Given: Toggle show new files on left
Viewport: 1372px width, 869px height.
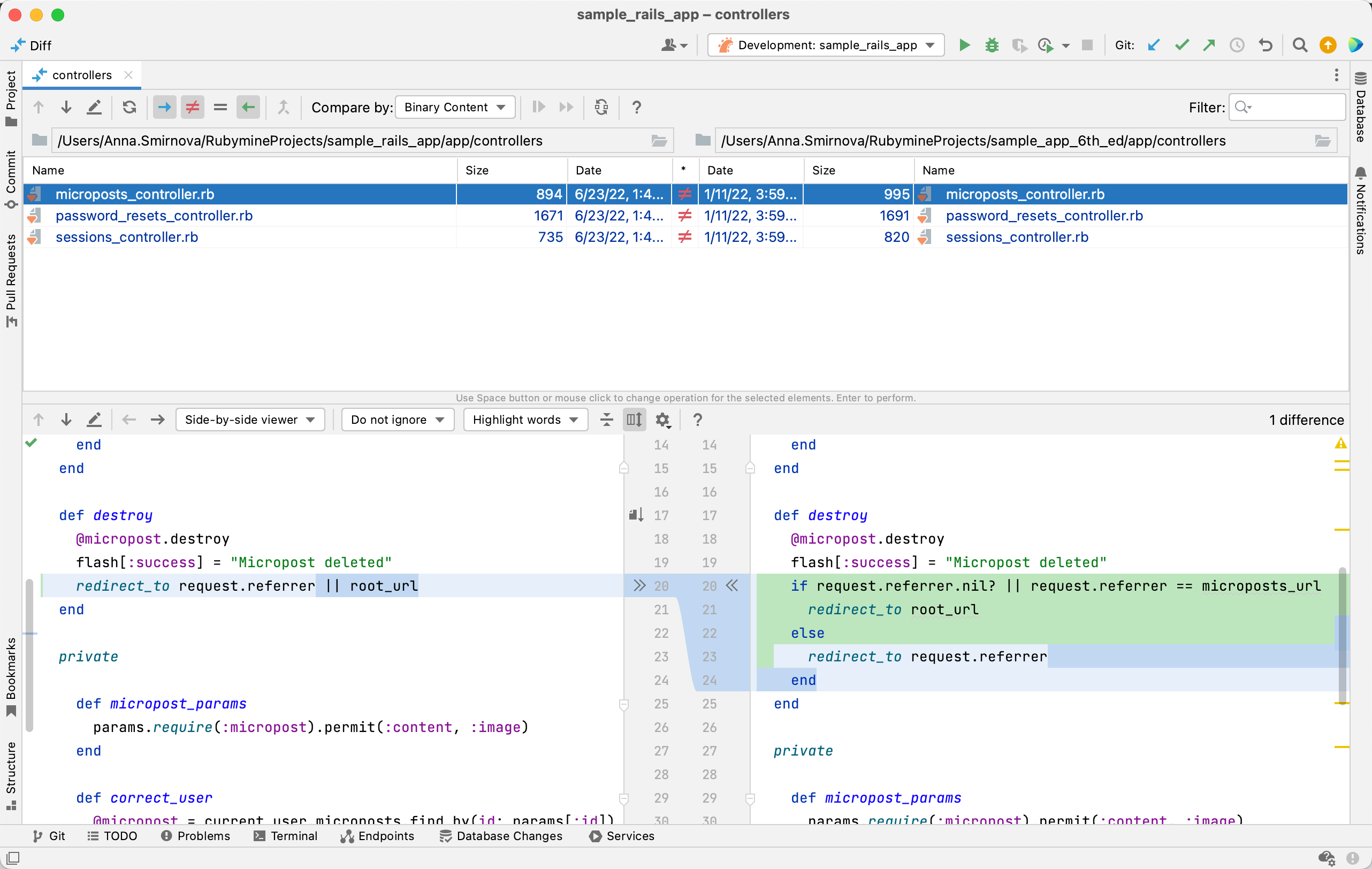Looking at the screenshot, I should pyautogui.click(x=165, y=107).
